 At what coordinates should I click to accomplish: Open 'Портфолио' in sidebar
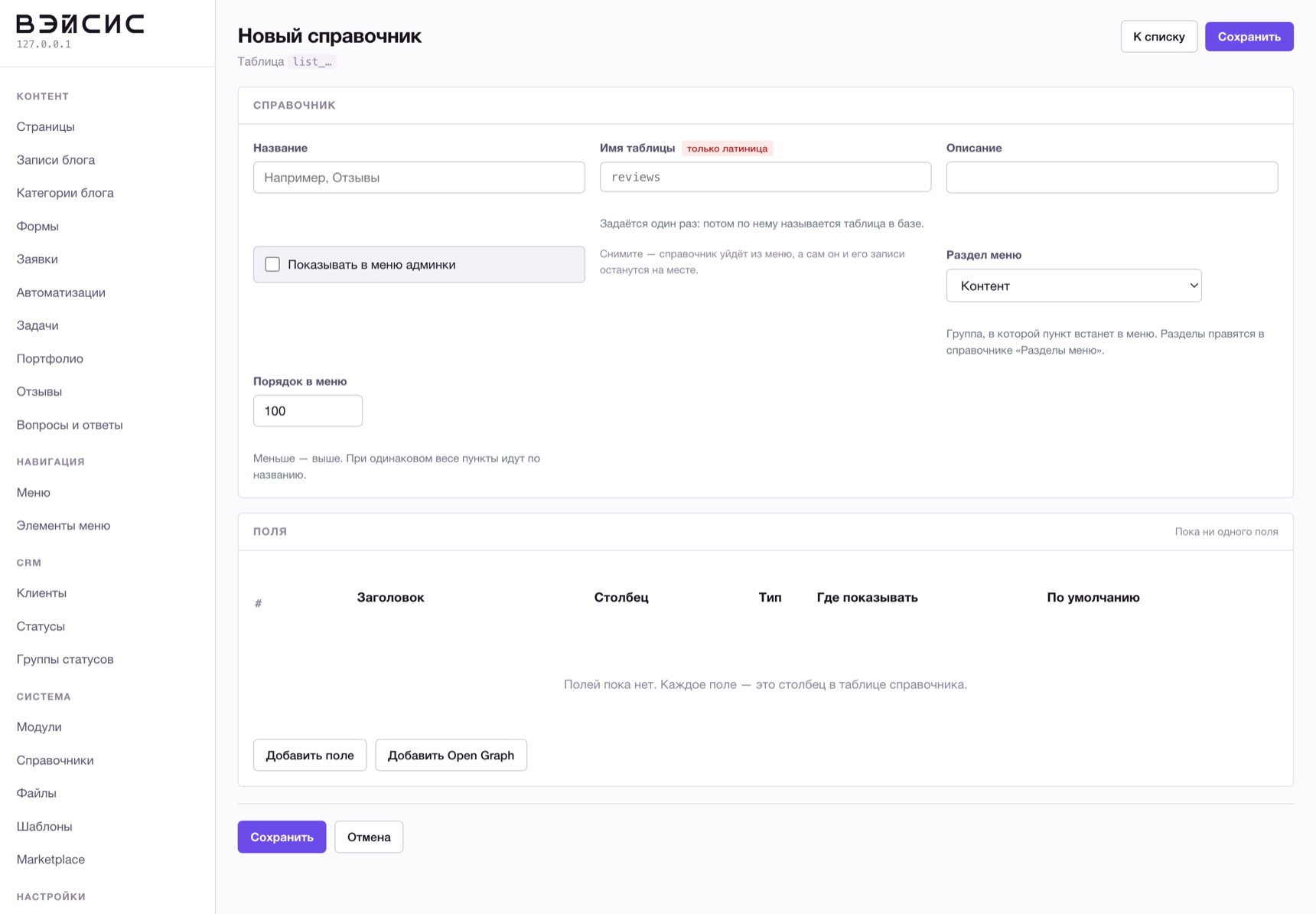pyautogui.click(x=50, y=358)
